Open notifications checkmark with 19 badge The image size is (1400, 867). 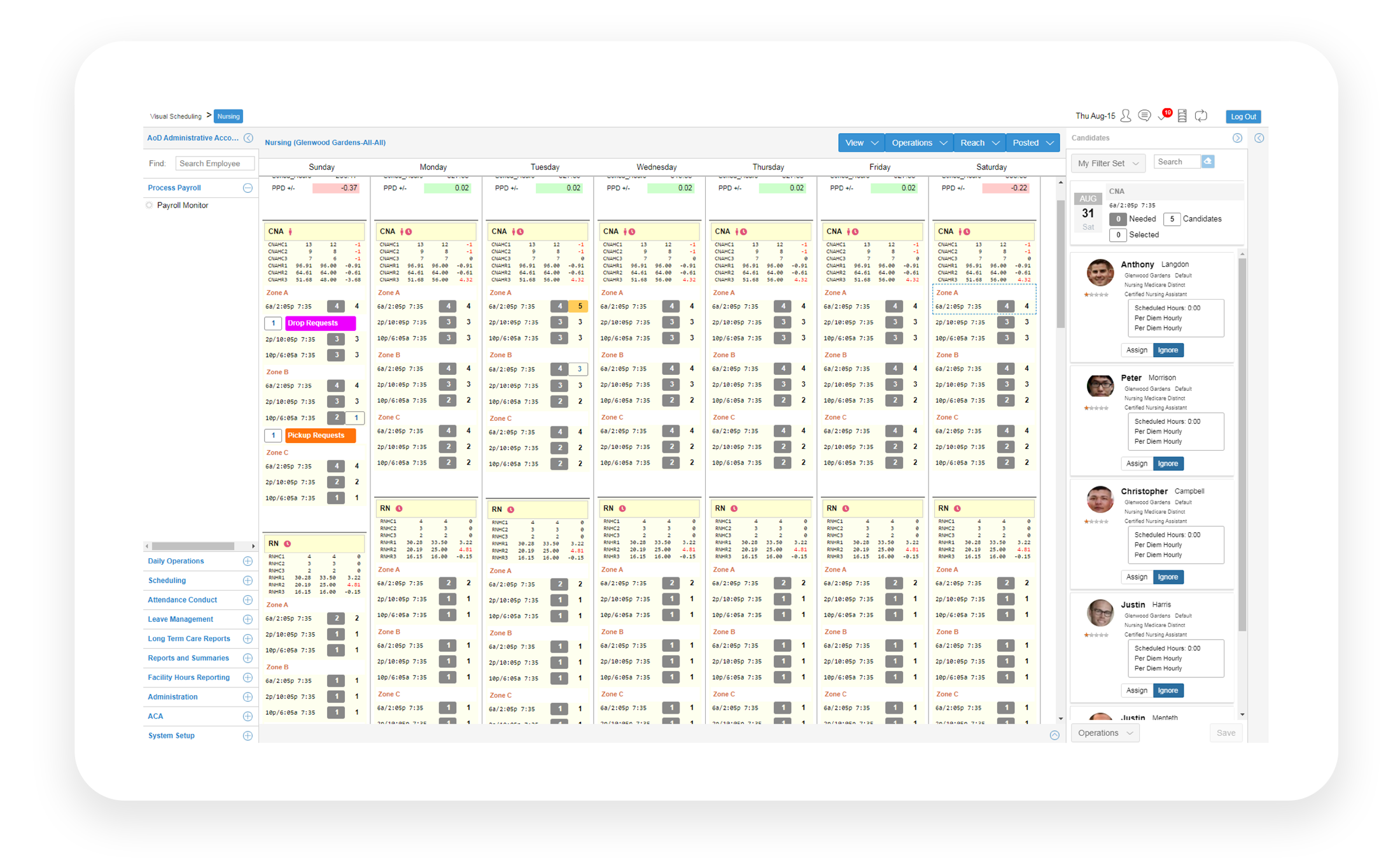click(1164, 115)
